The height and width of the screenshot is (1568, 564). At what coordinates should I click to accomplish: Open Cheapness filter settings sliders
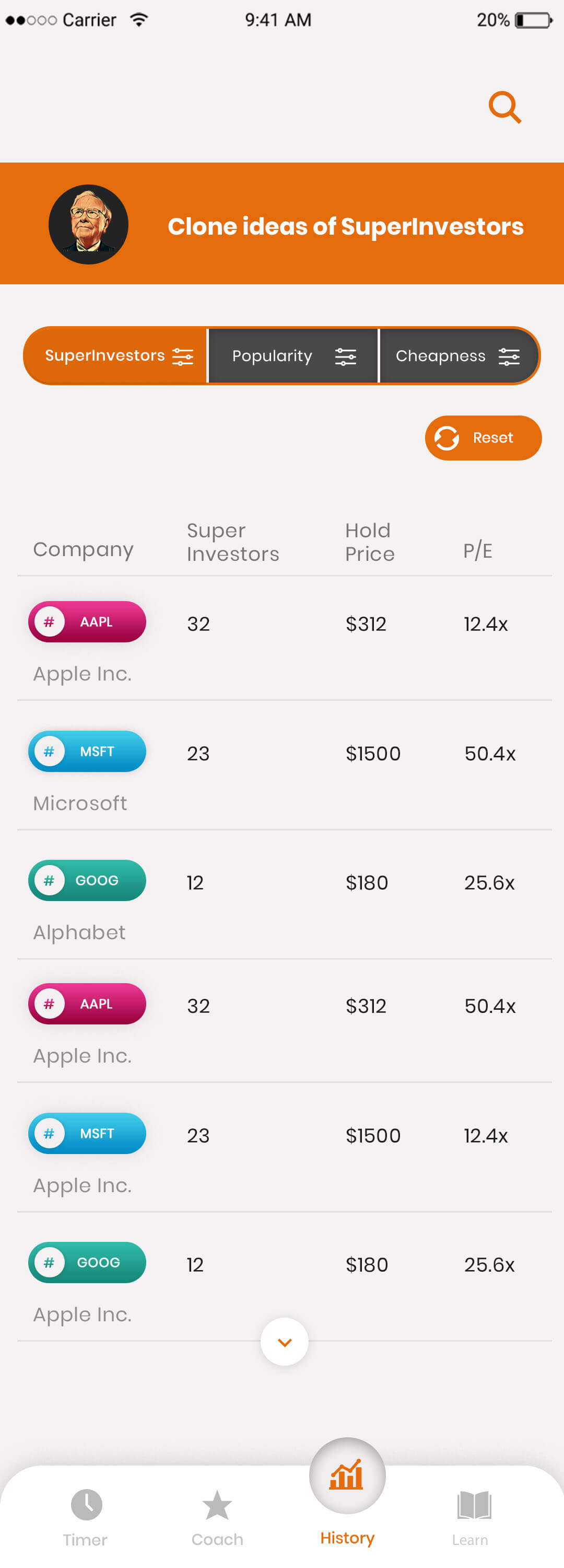(x=509, y=355)
